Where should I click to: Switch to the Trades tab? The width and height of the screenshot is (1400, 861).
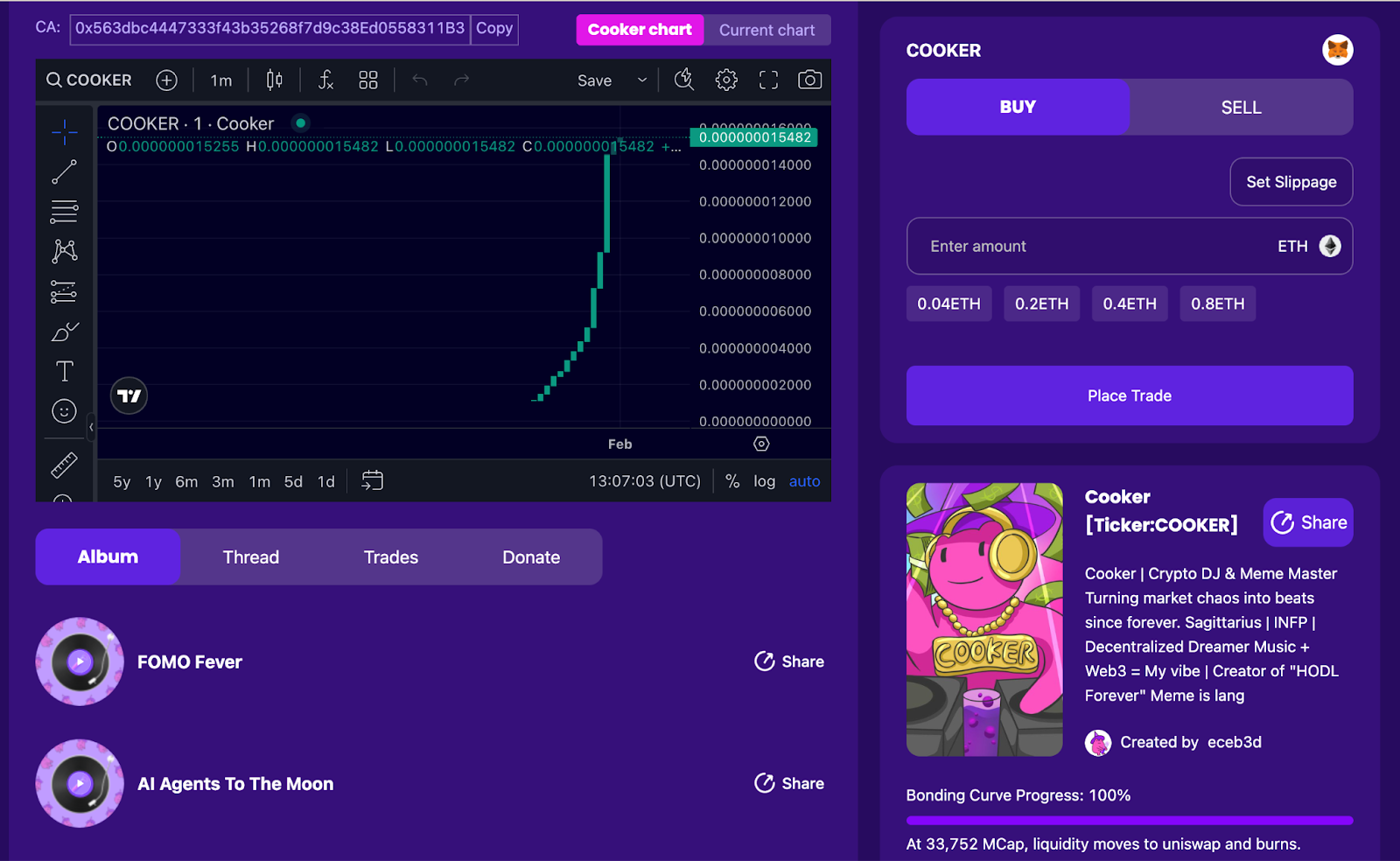390,556
